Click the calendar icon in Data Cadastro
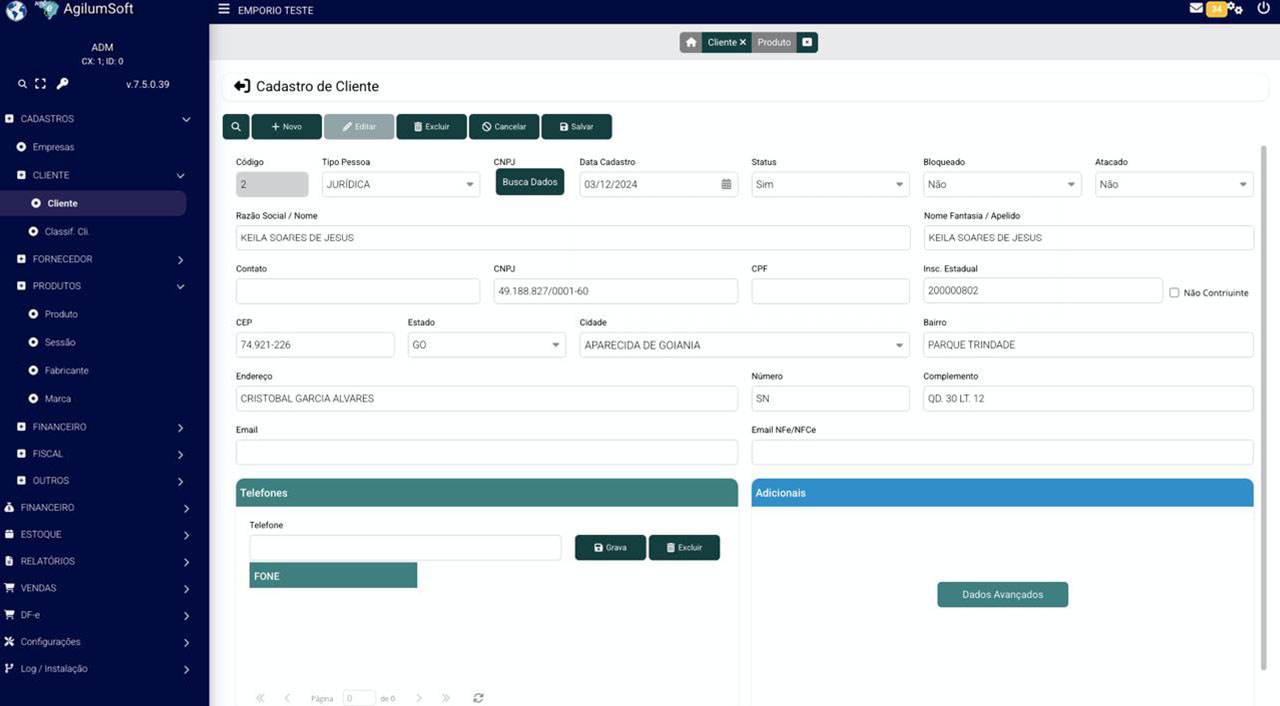Viewport: 1280px width, 706px height. click(x=726, y=184)
